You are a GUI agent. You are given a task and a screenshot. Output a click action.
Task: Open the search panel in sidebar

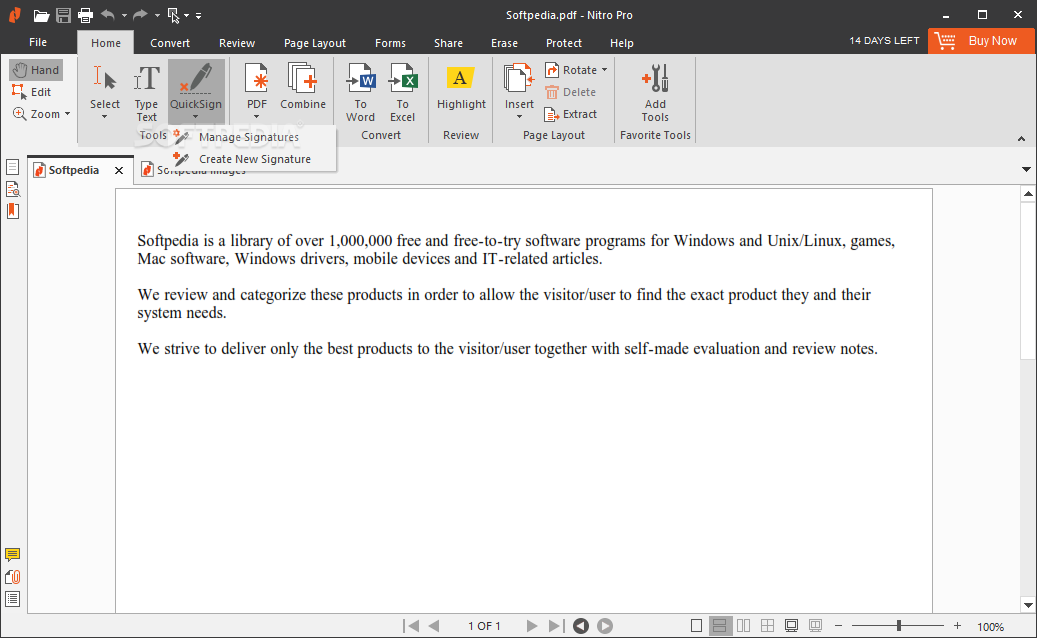(13, 189)
